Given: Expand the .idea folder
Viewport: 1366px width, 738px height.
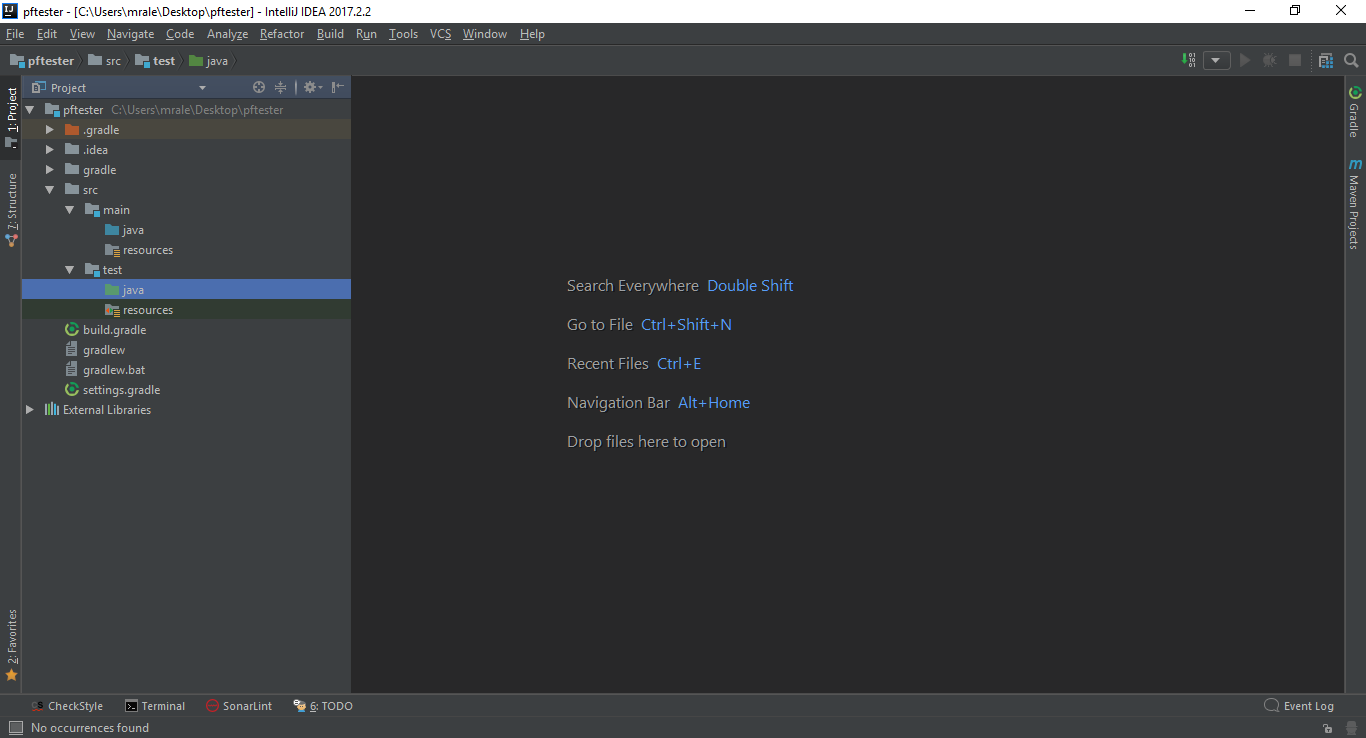Looking at the screenshot, I should tap(50, 150).
